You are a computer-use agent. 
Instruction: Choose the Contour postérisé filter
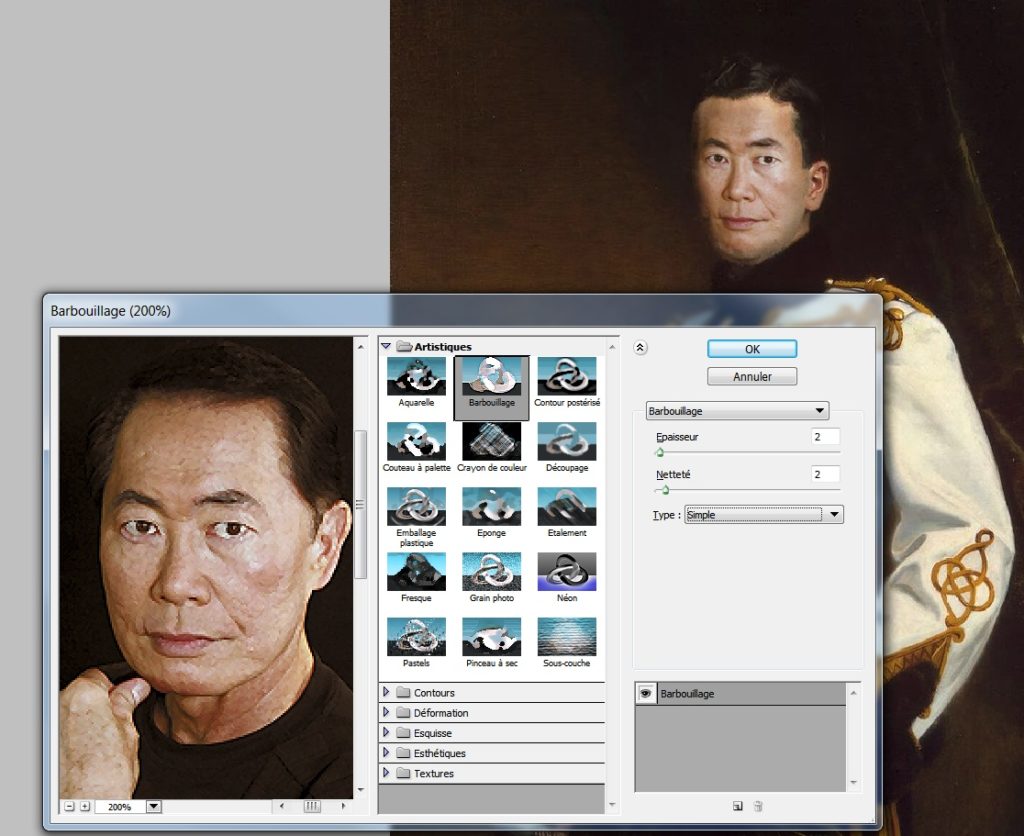tap(567, 377)
